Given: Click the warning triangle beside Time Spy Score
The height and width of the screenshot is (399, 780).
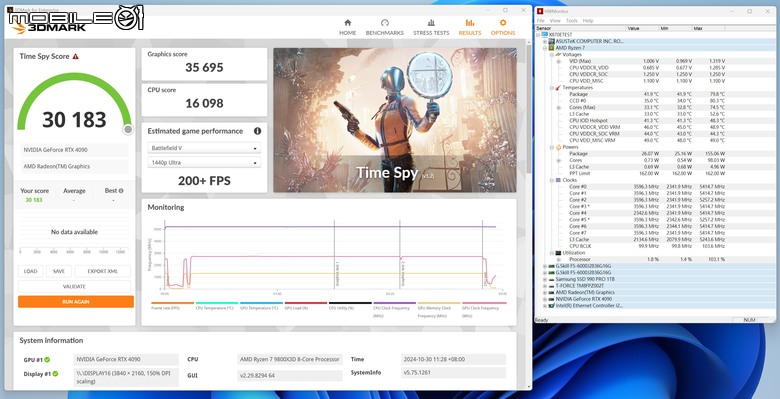Looking at the screenshot, I should tap(76, 57).
